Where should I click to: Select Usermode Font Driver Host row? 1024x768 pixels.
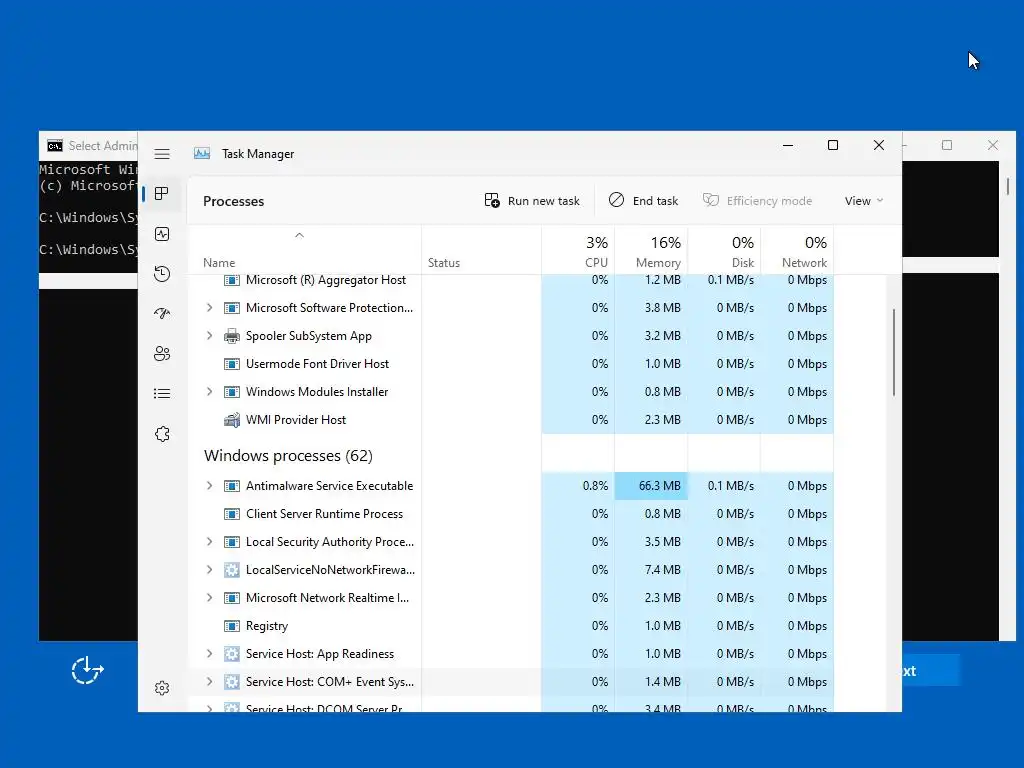tap(511, 364)
